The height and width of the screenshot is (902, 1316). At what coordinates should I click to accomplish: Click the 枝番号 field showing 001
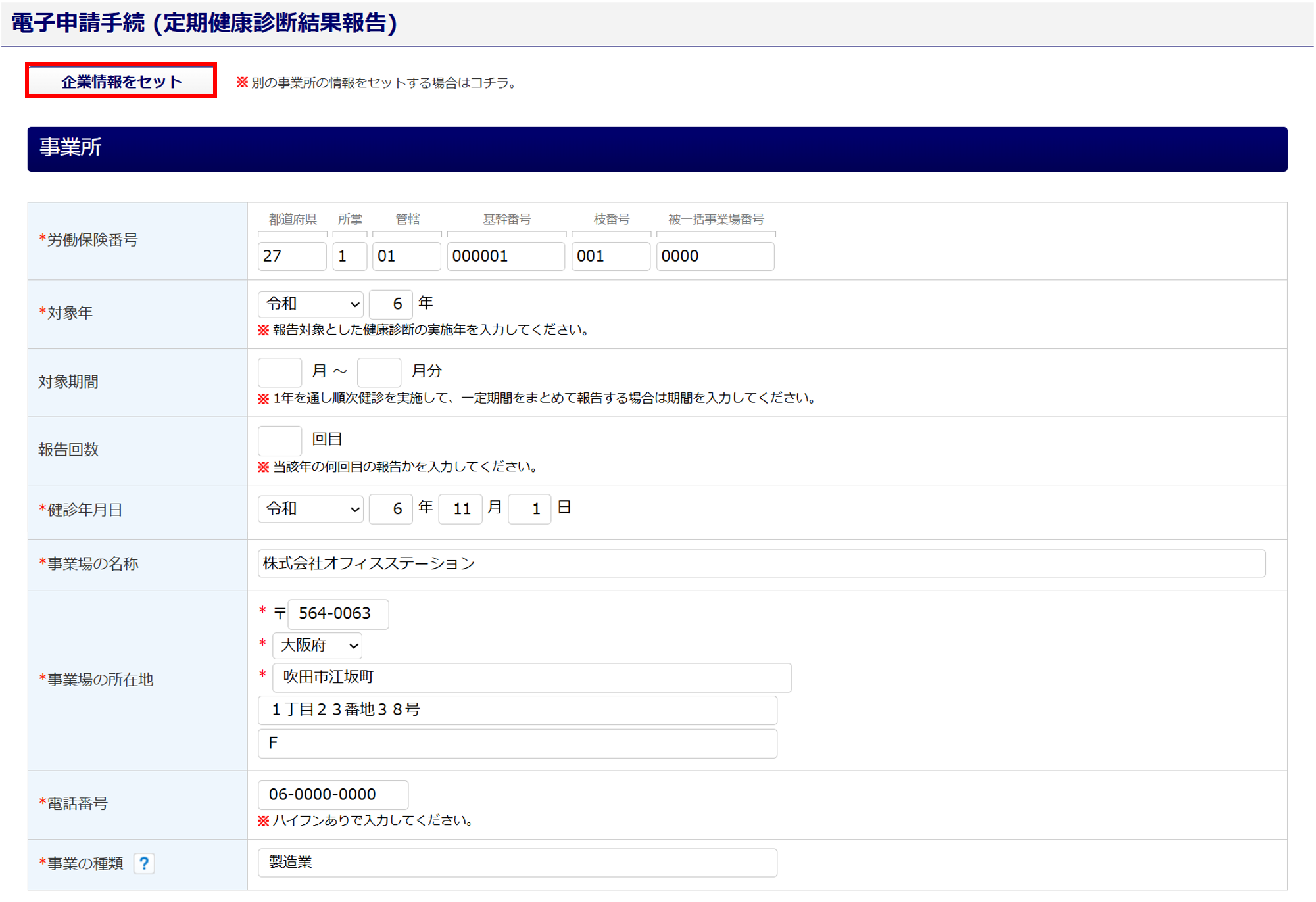pyautogui.click(x=610, y=256)
